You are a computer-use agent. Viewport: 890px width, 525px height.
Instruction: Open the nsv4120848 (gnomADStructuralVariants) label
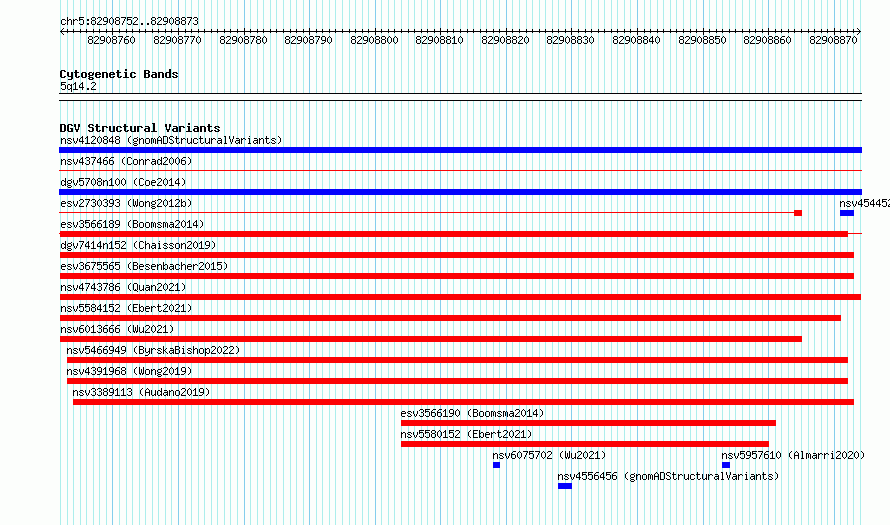171,140
